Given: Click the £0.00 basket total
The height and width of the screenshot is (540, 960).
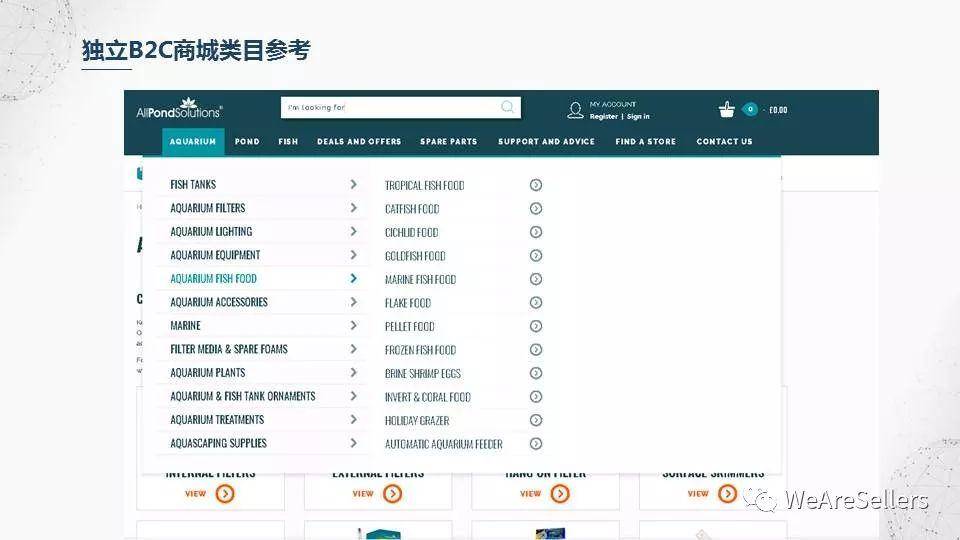Looking at the screenshot, I should click(x=778, y=110).
